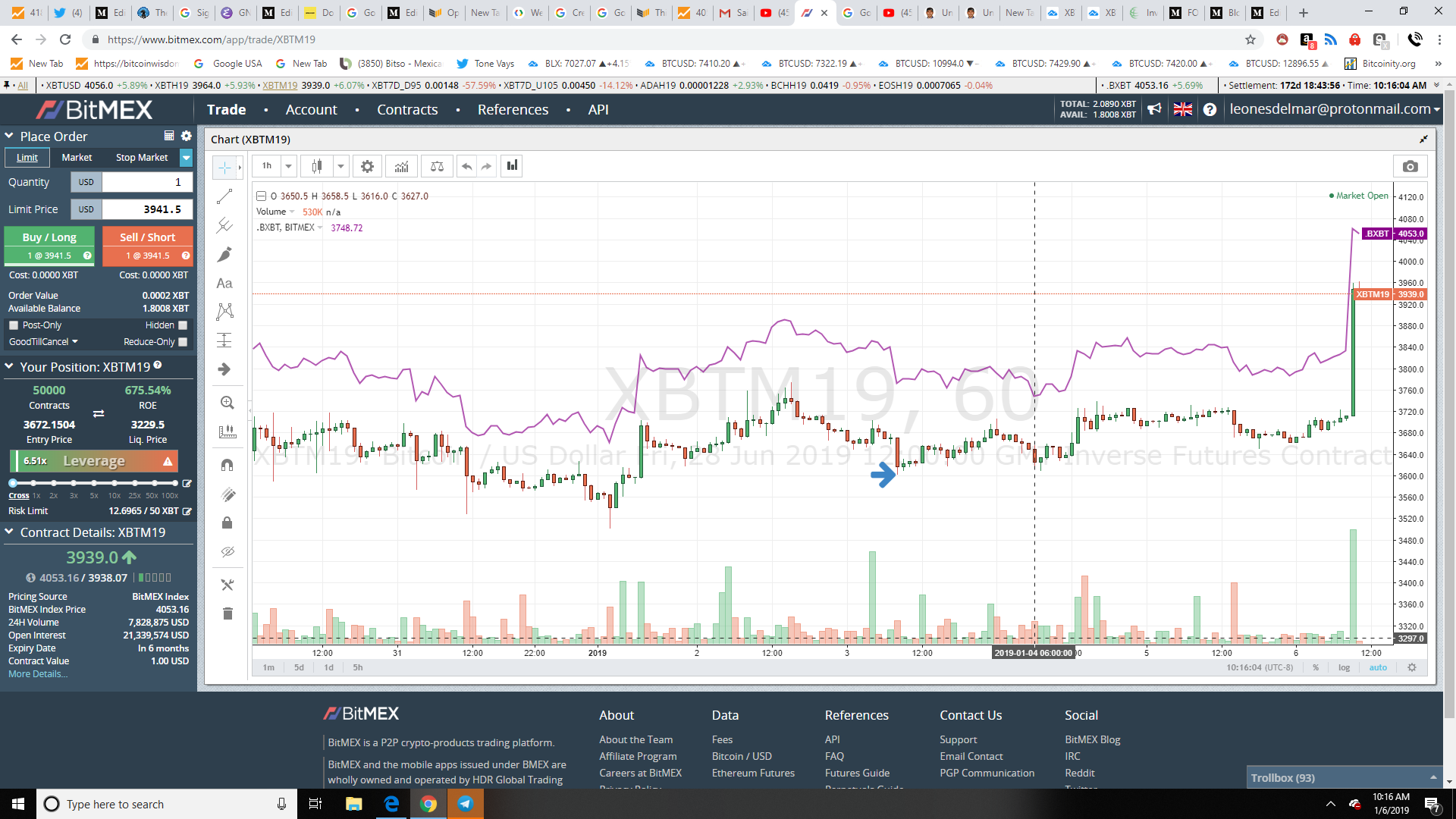Select the crosshair cursor tool

point(225,168)
